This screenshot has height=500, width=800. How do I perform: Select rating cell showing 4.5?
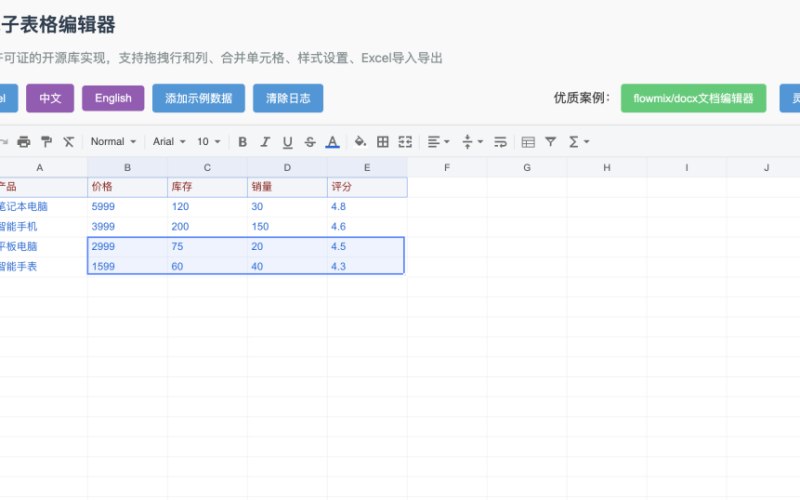pyautogui.click(x=367, y=246)
